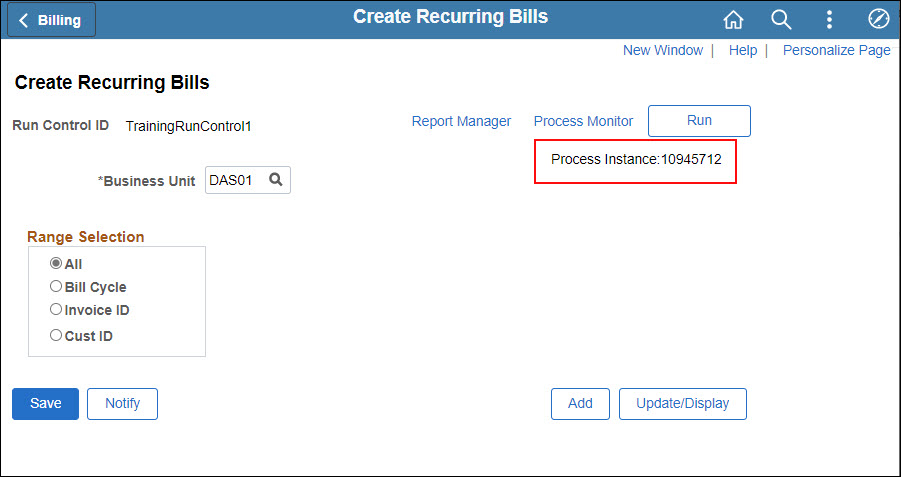Click inside the Business Unit field
Viewport: 901px width, 477px height.
pos(234,180)
